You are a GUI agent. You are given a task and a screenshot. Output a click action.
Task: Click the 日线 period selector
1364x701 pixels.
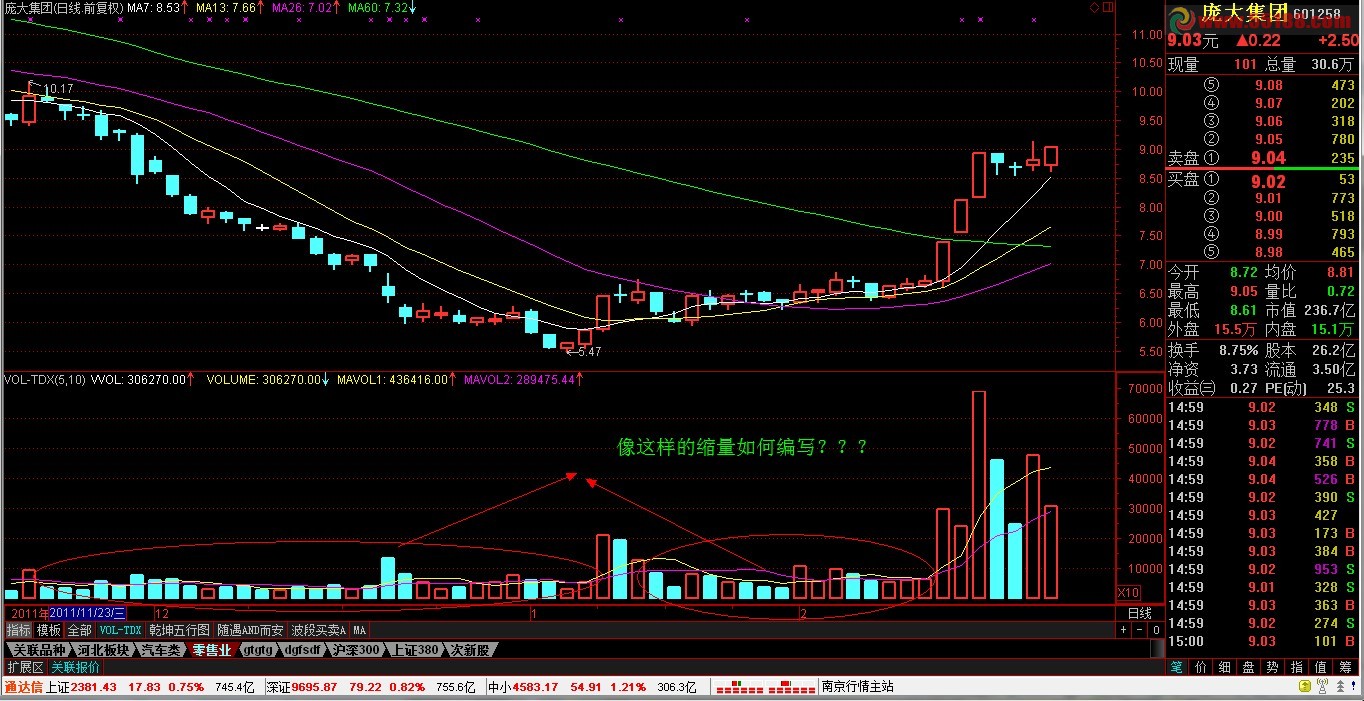1140,612
